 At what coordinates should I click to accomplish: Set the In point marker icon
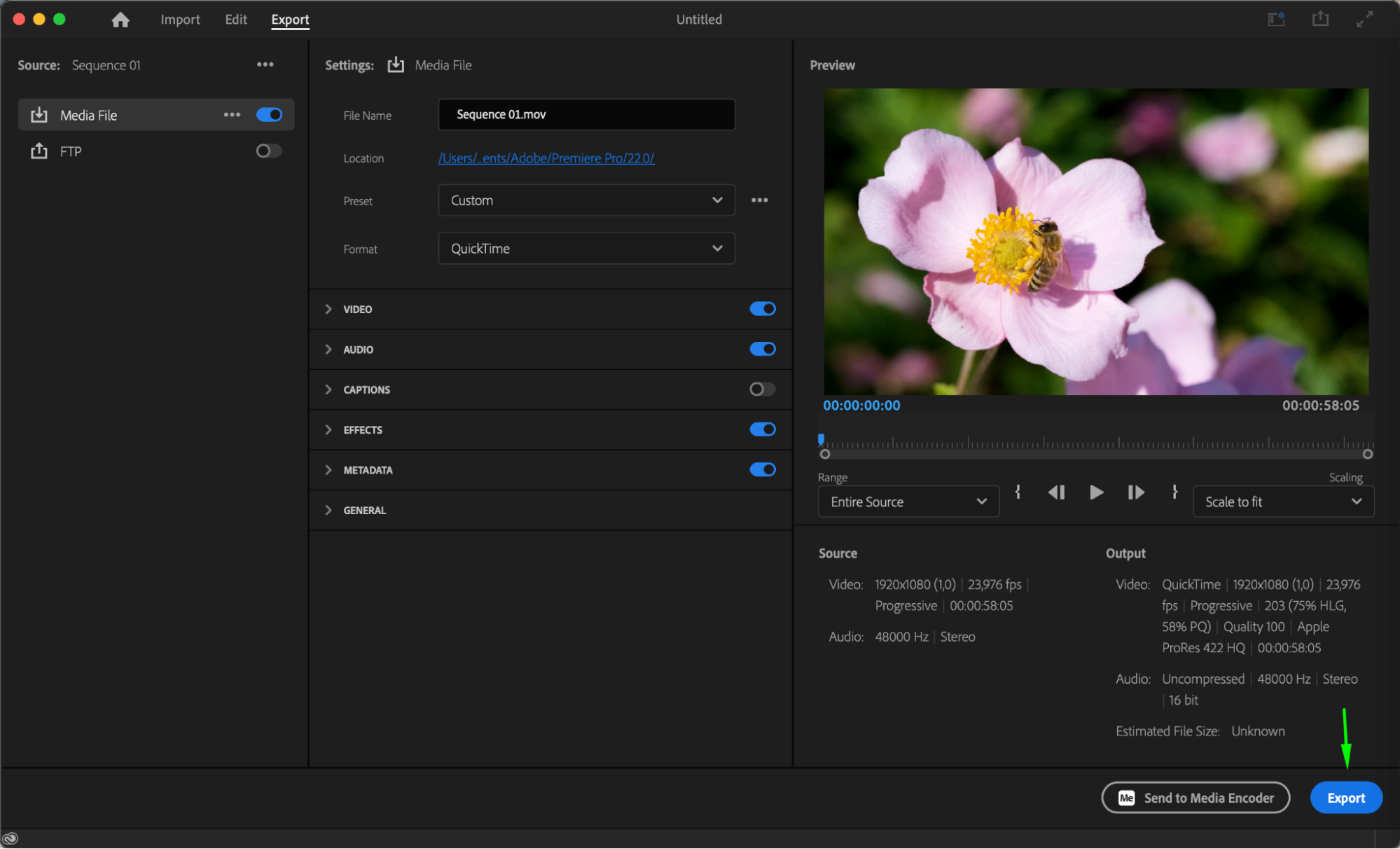tap(1018, 492)
